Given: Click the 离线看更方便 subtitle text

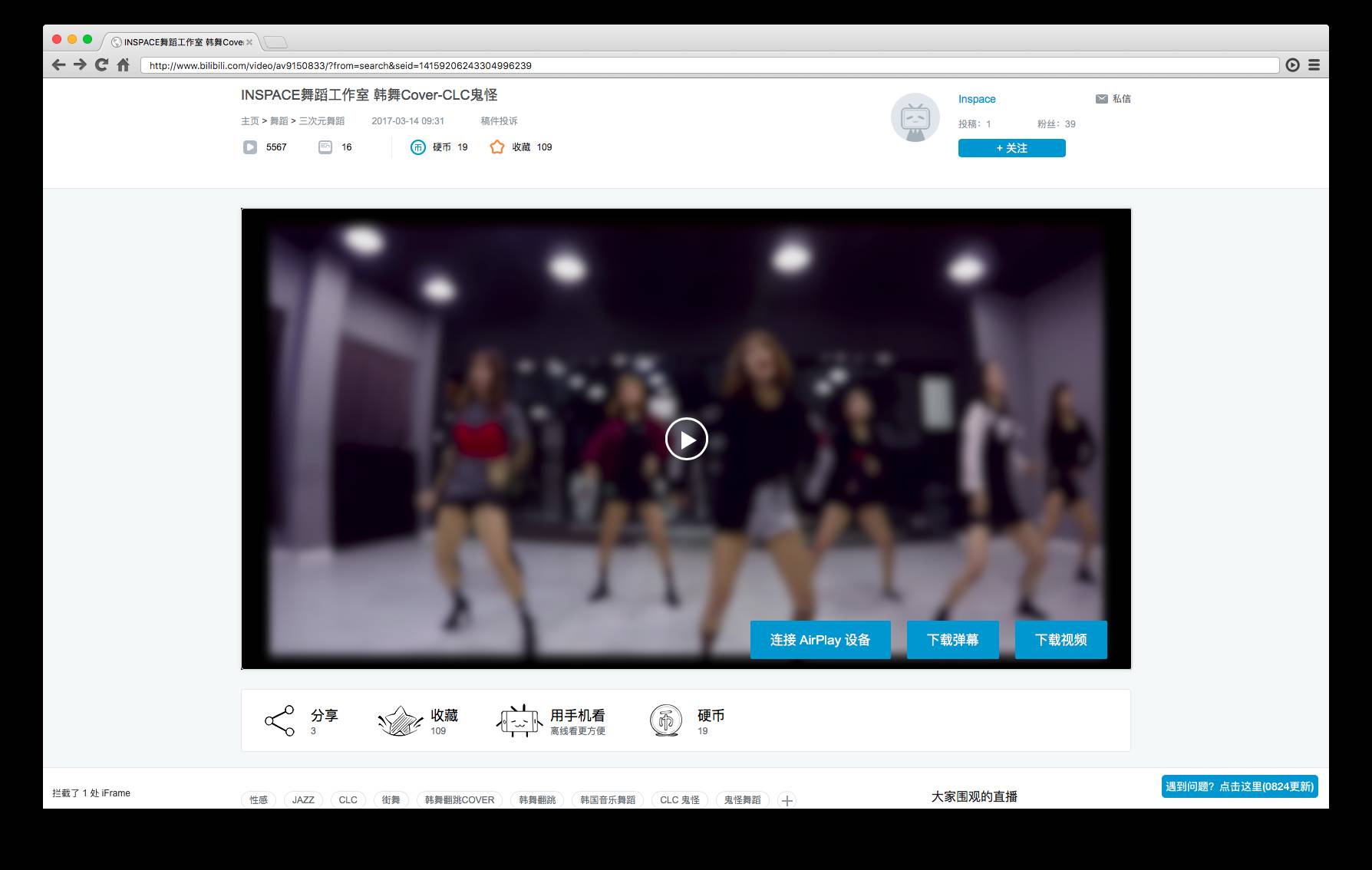Looking at the screenshot, I should (578, 731).
